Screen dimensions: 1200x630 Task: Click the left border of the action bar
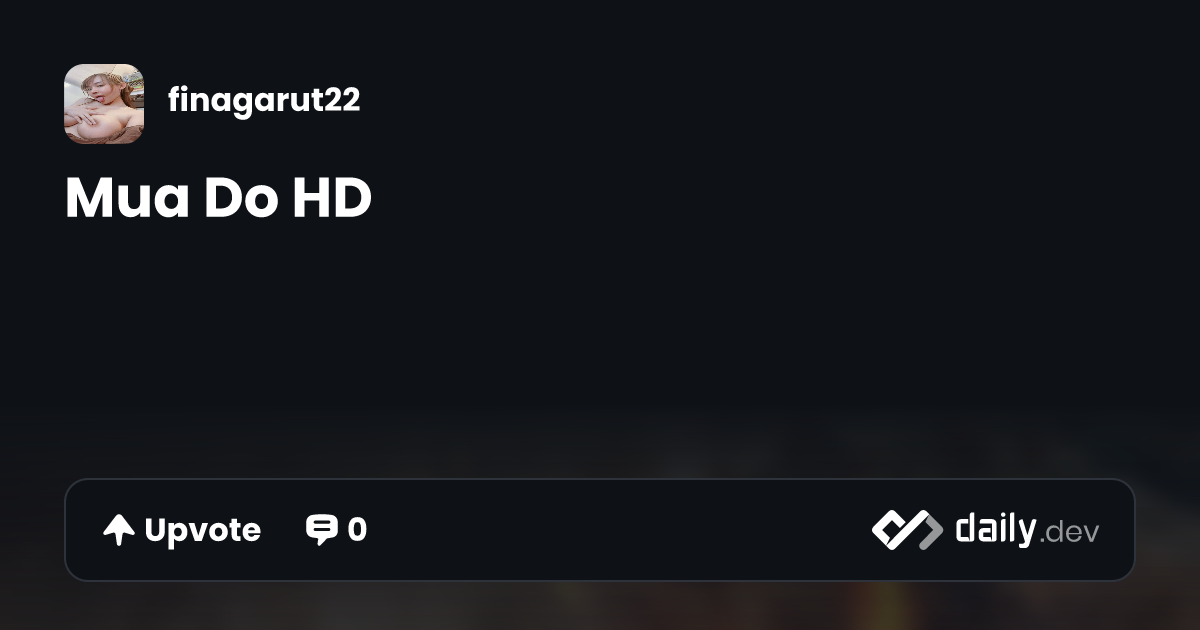click(66, 530)
